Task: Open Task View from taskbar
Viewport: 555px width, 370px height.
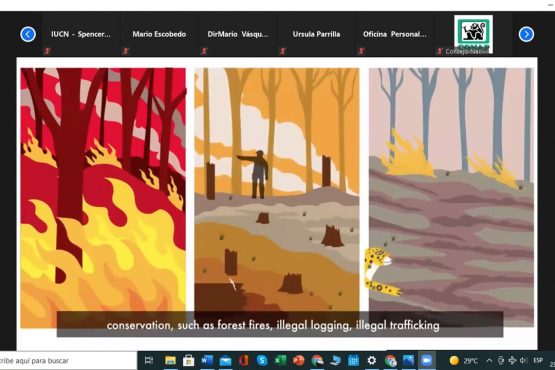Action: pos(149,361)
